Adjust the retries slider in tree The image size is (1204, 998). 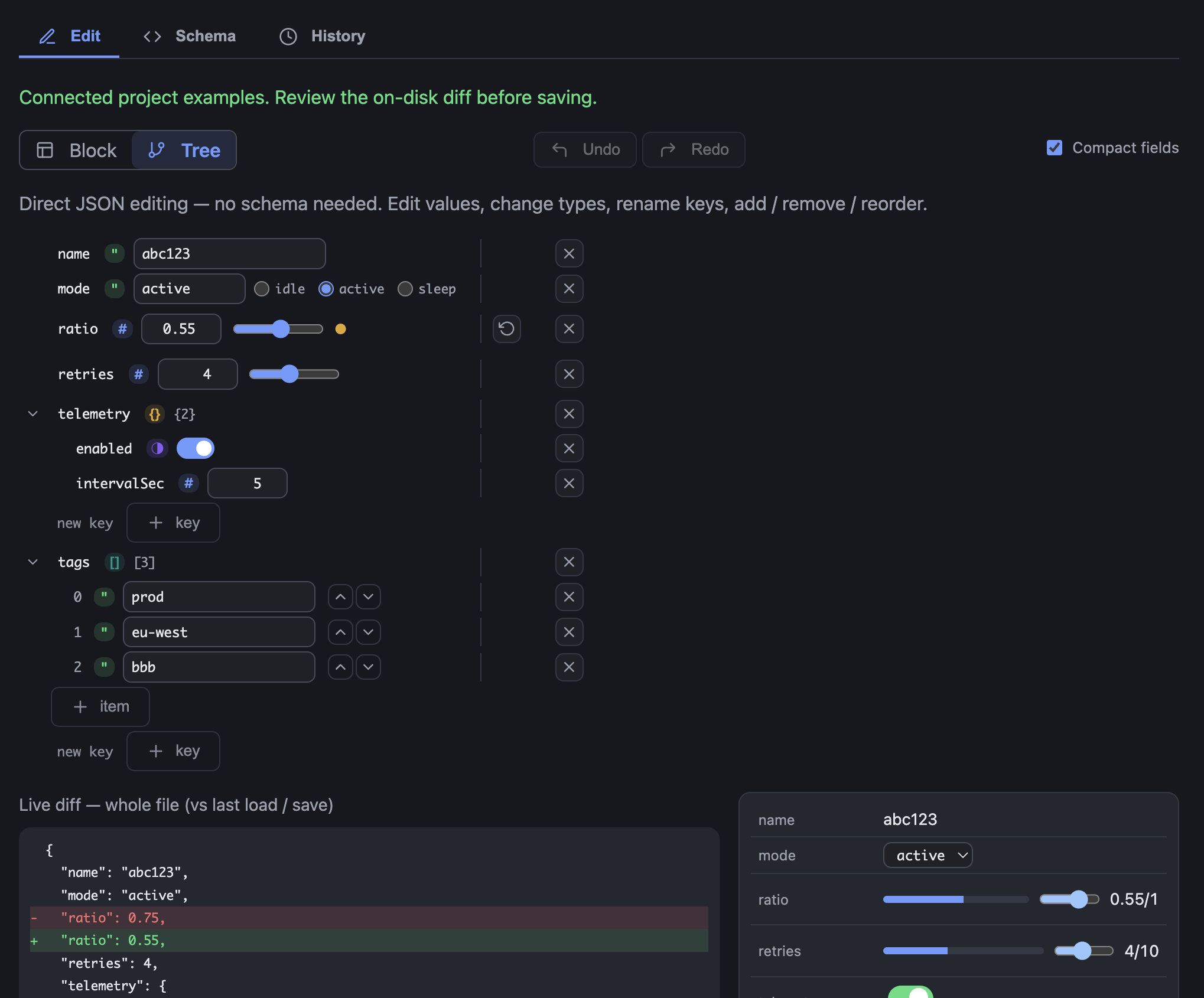[294, 374]
